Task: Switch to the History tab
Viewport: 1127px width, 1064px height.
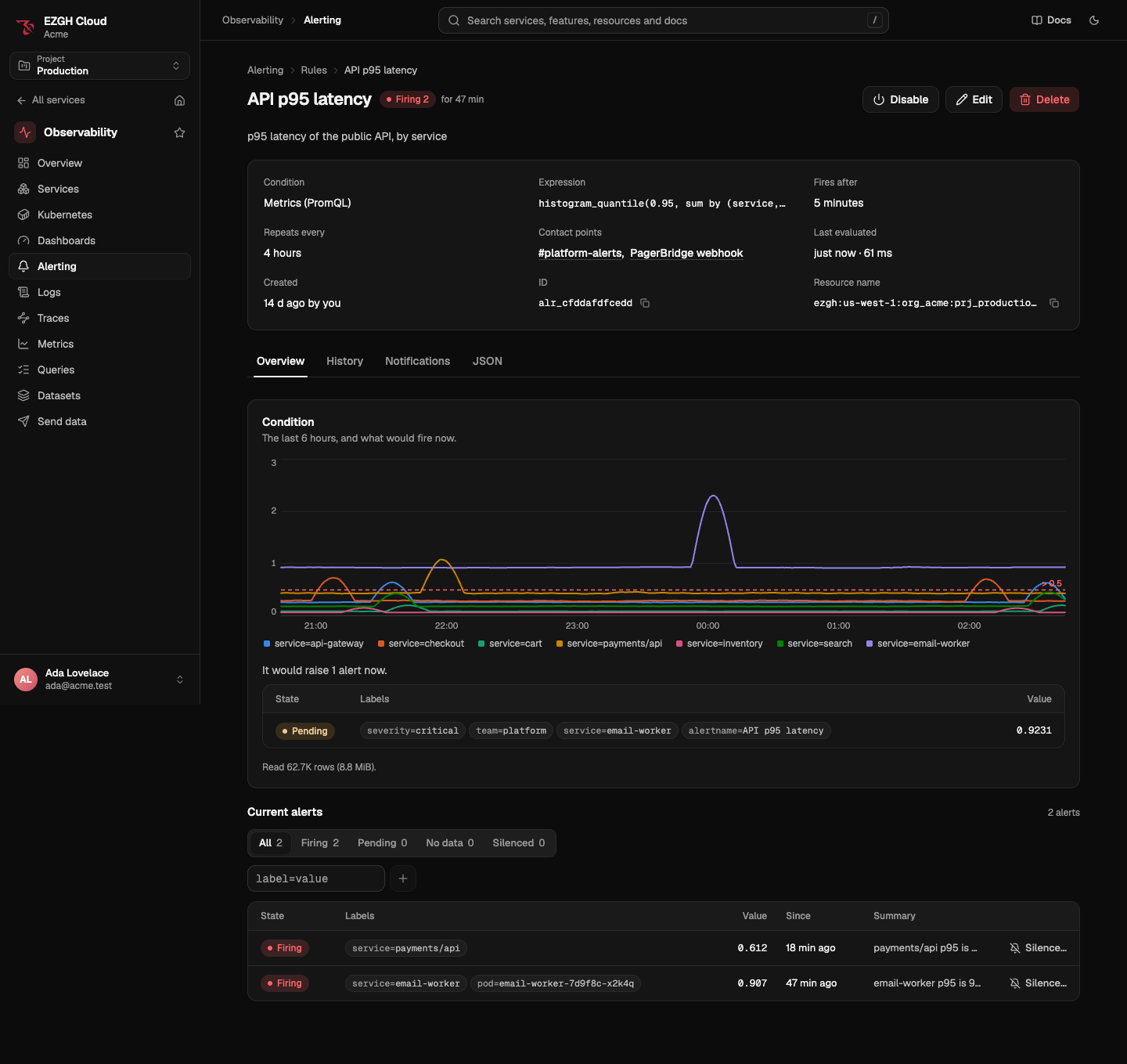Action: coord(344,361)
